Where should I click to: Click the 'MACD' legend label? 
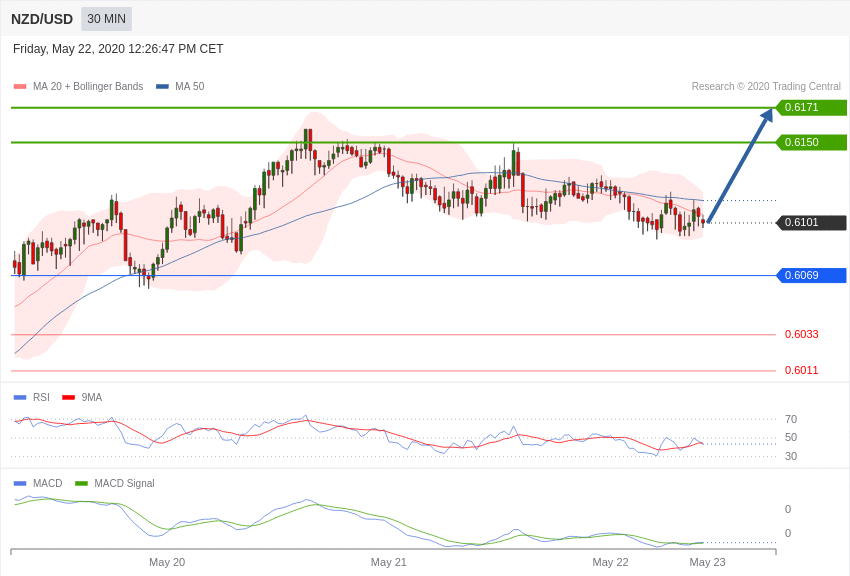click(x=48, y=483)
